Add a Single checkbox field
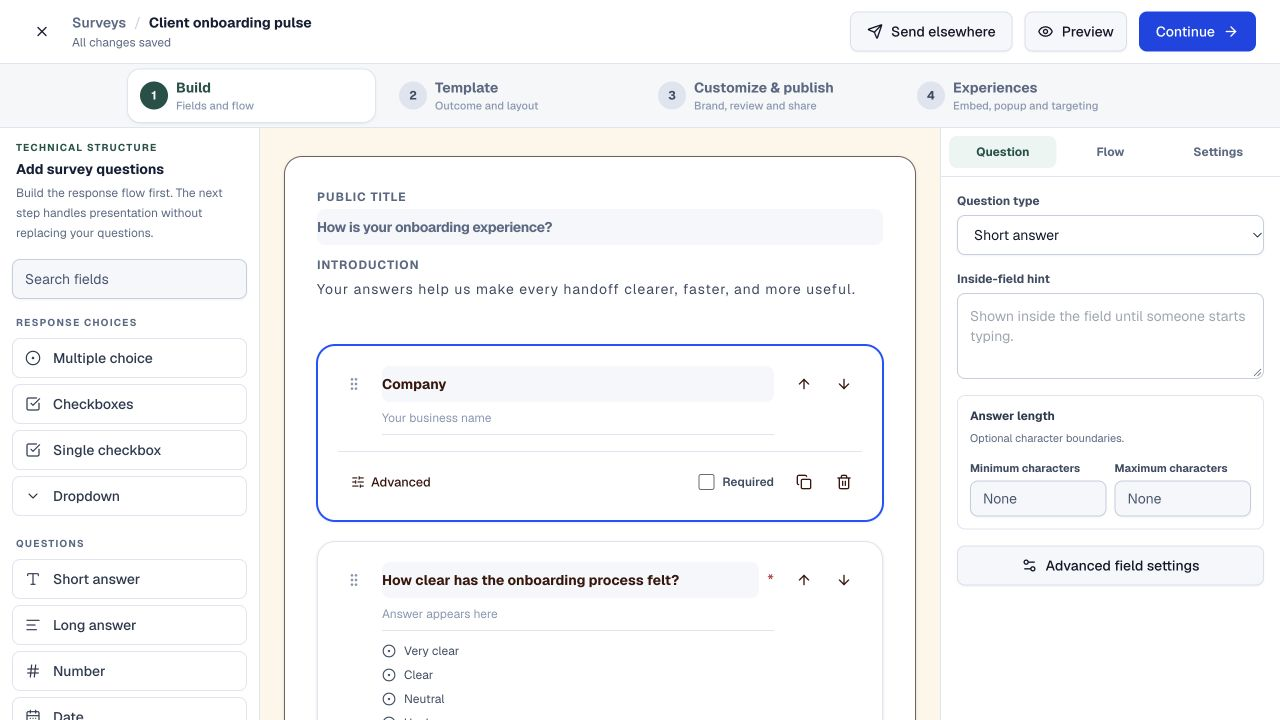The image size is (1280, 720). click(129, 450)
